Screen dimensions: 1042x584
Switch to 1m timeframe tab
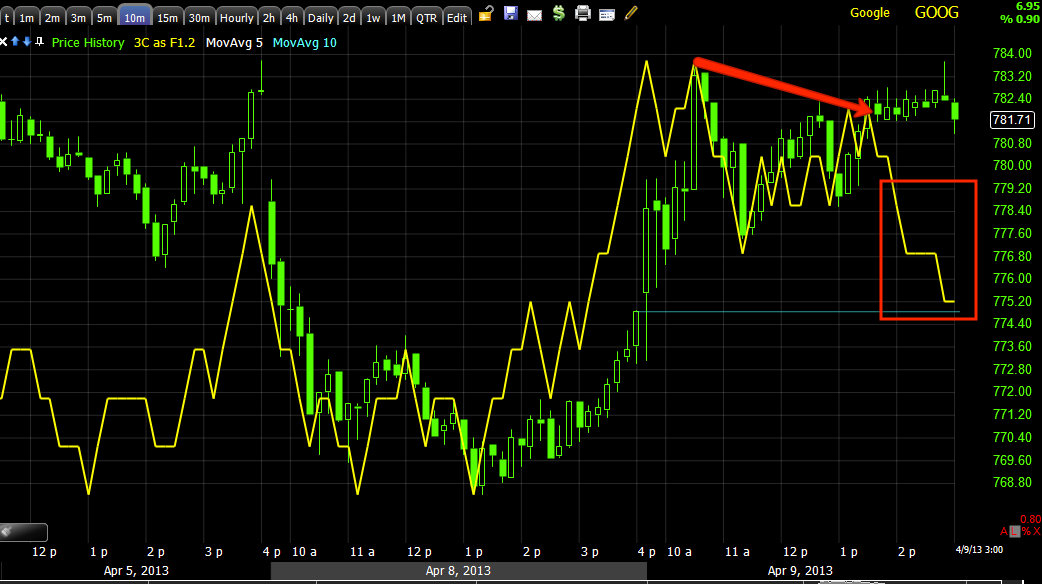pyautogui.click(x=27, y=18)
